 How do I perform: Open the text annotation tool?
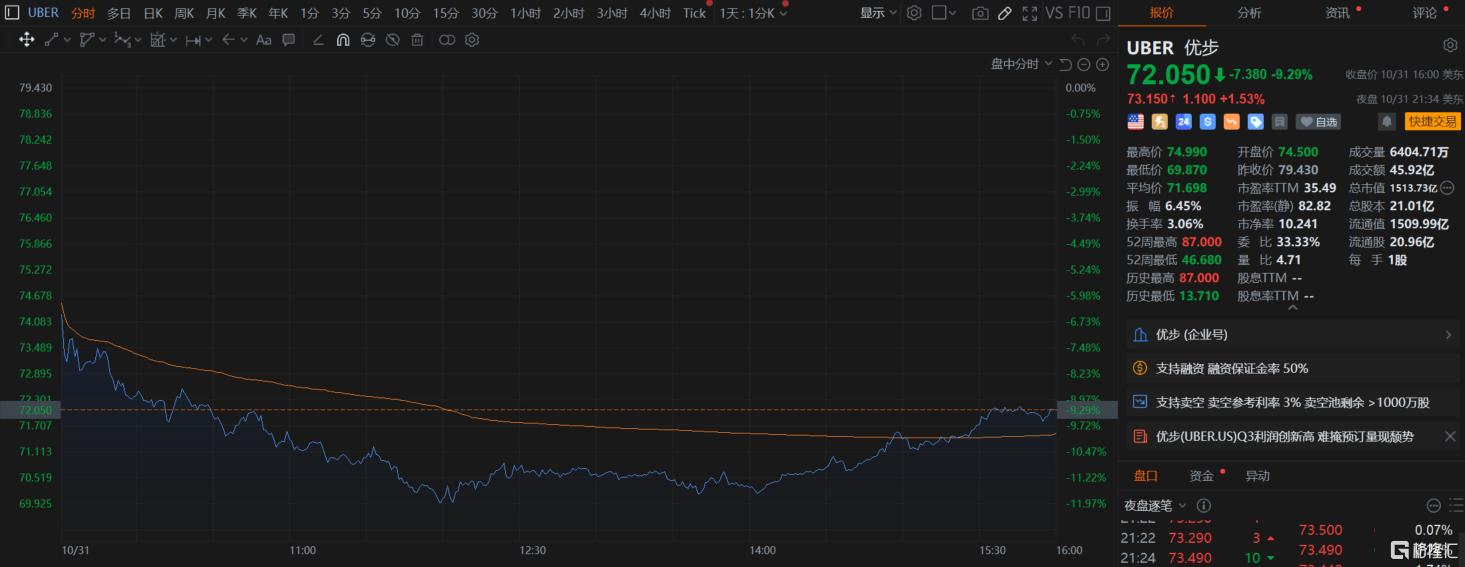264,40
